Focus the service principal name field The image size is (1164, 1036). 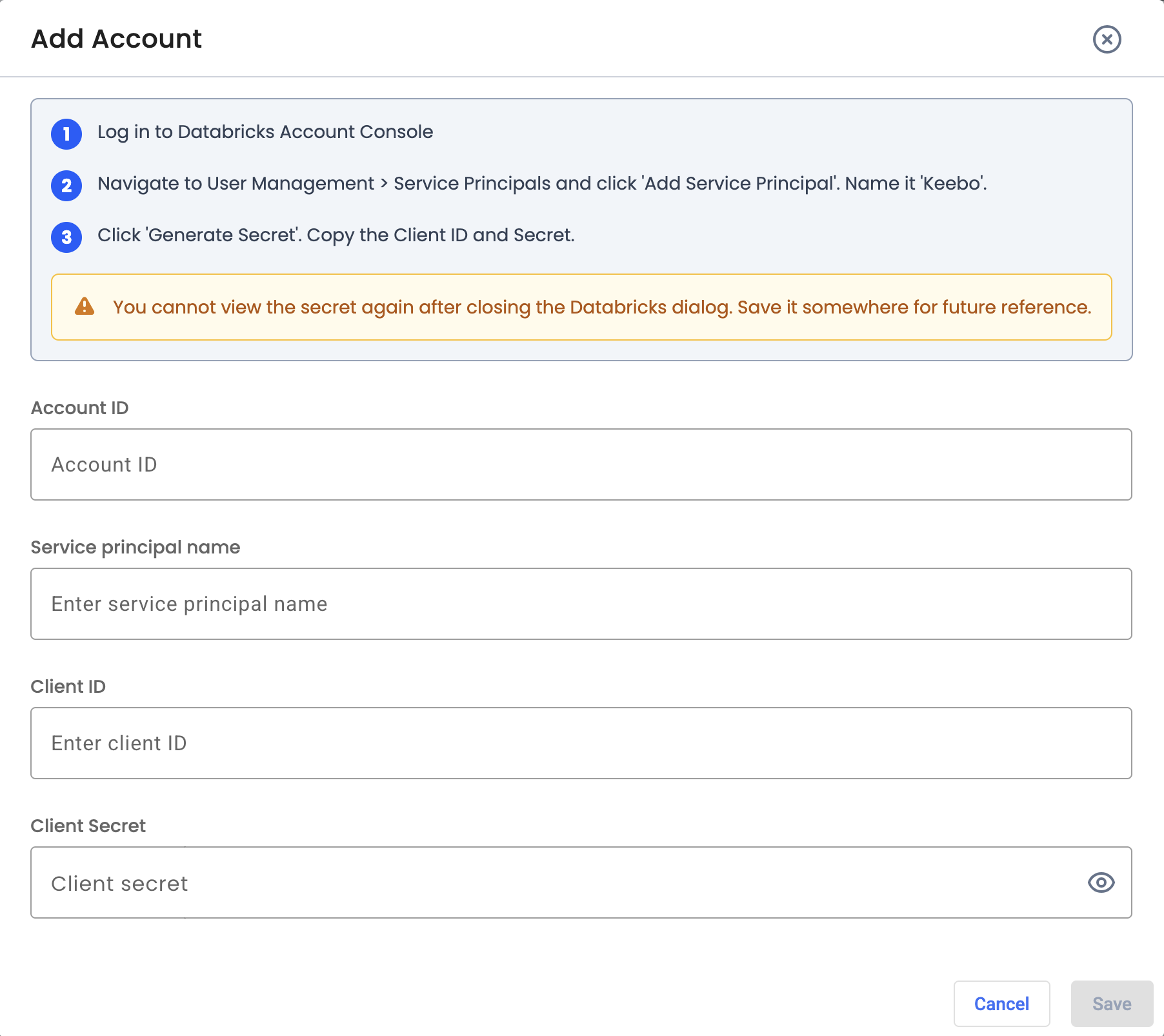click(x=581, y=604)
